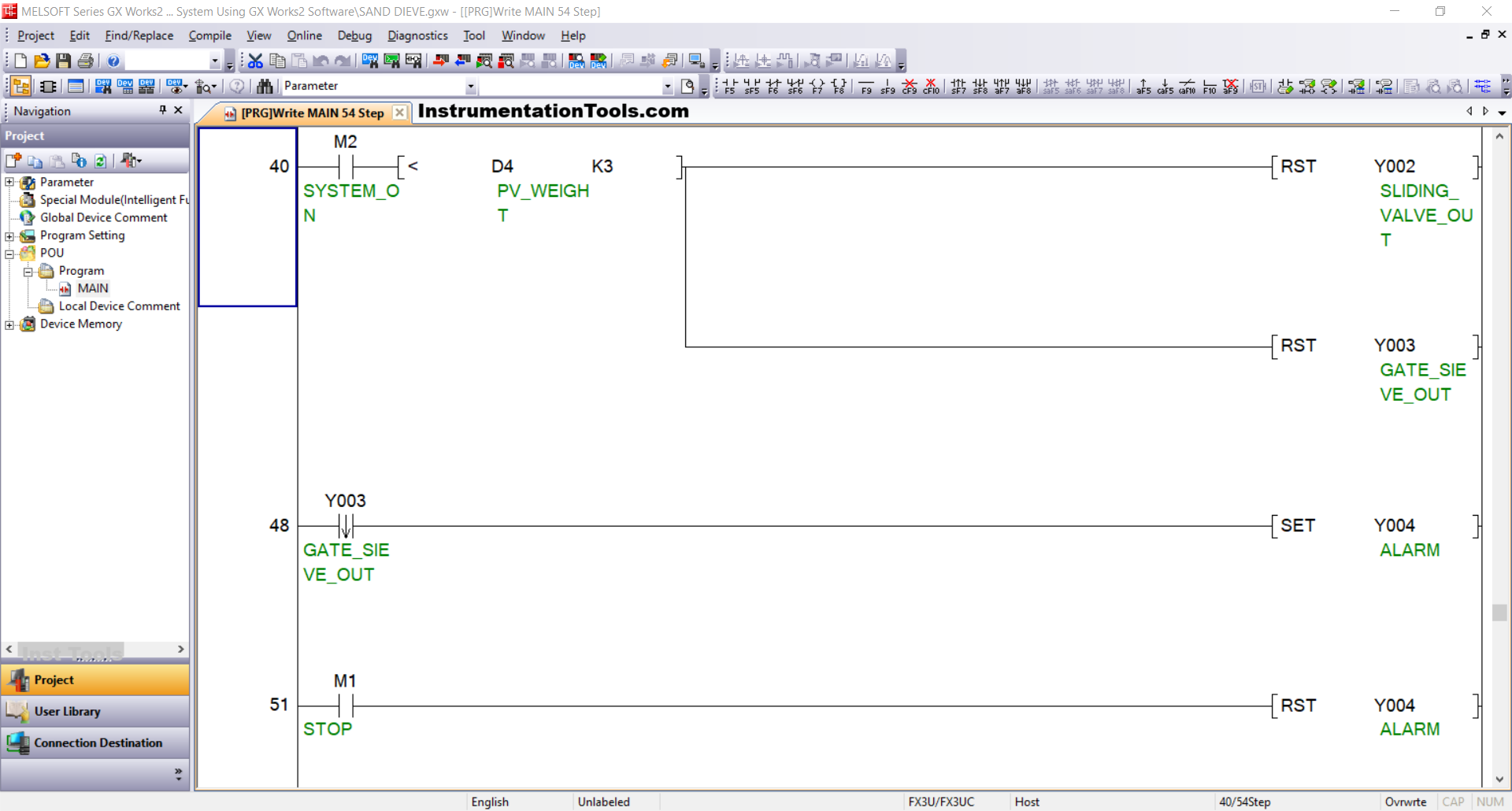The width and height of the screenshot is (1512, 811).
Task: Toggle the Navigation panel pin
Action: pos(162,110)
